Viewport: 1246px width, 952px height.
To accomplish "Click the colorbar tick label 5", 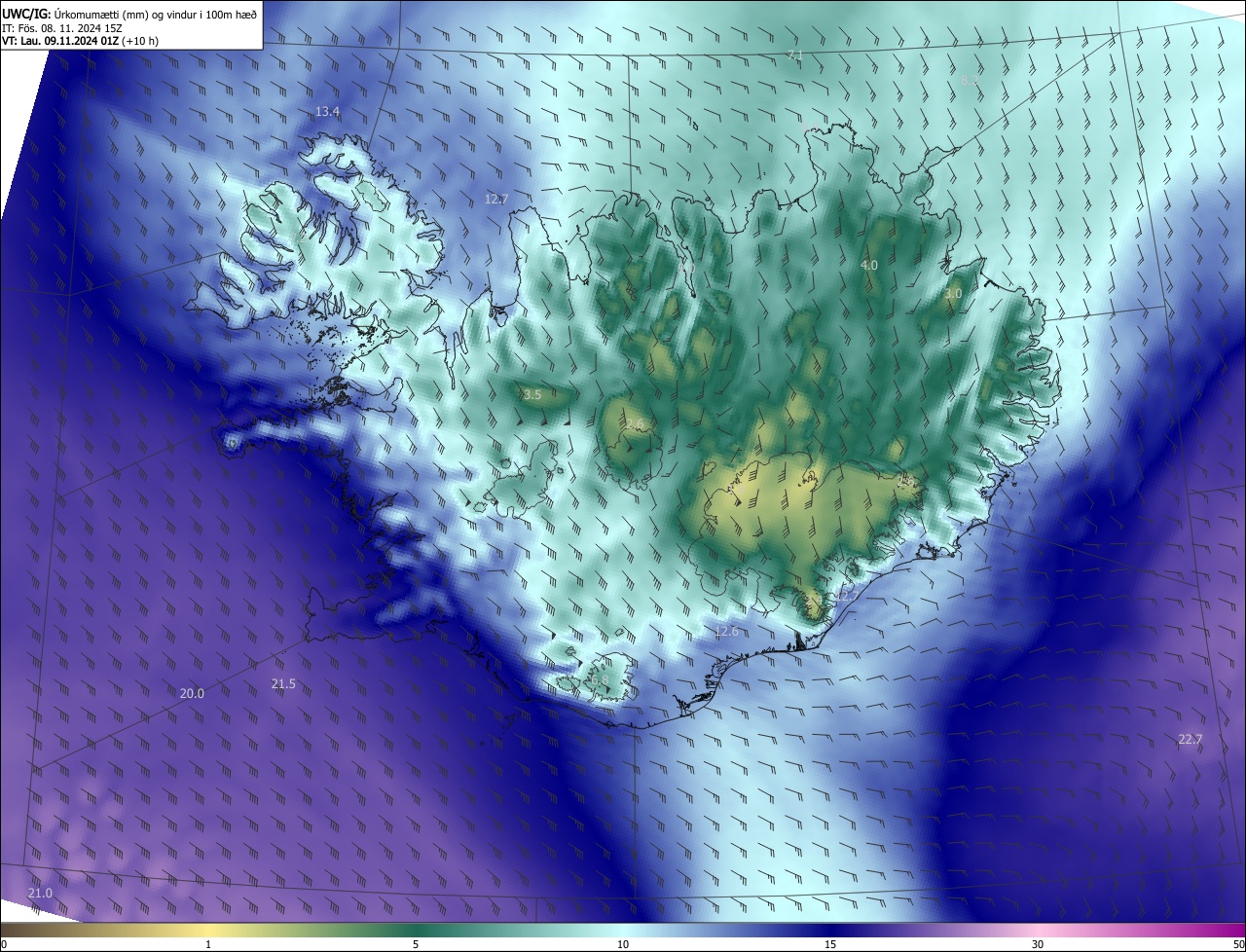I will (416, 944).
